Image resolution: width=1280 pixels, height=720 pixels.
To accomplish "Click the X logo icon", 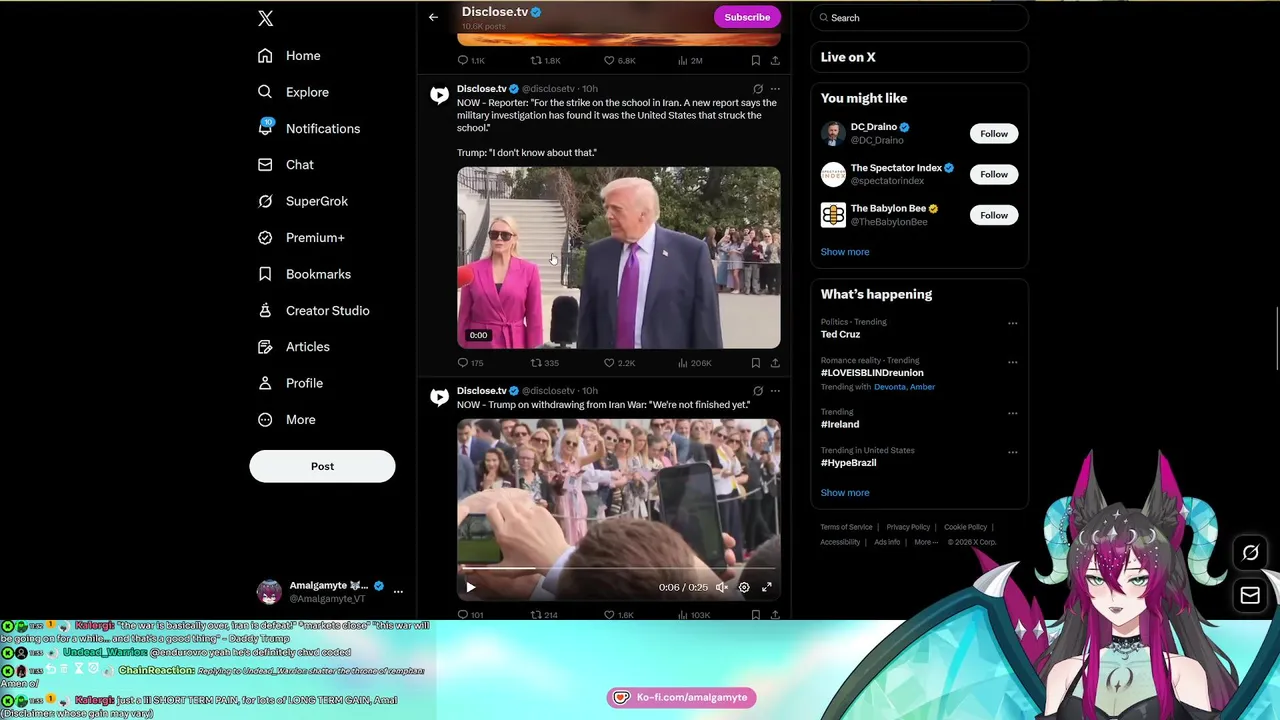I will 265,18.
